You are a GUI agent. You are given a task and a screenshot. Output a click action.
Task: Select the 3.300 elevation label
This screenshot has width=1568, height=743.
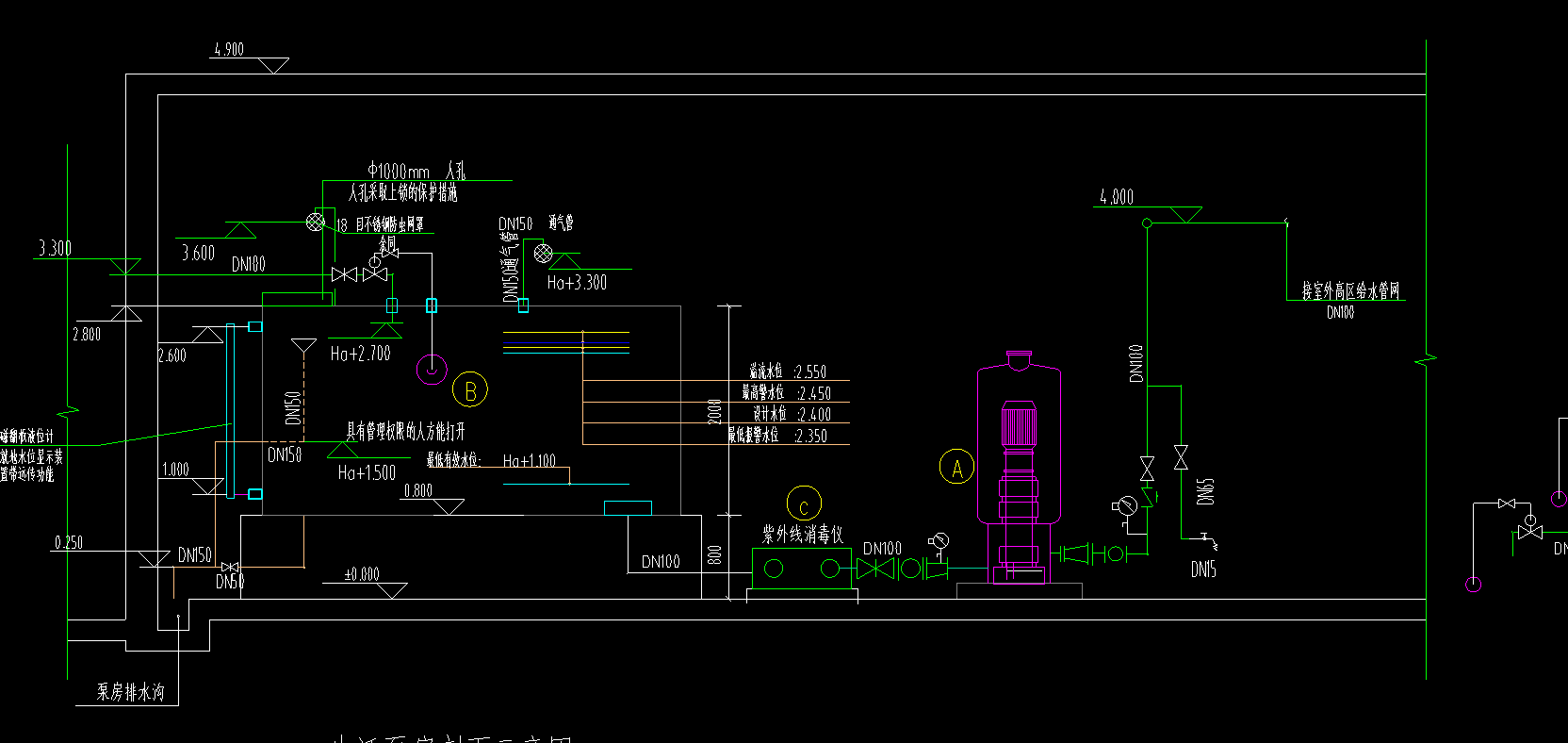coord(55,248)
